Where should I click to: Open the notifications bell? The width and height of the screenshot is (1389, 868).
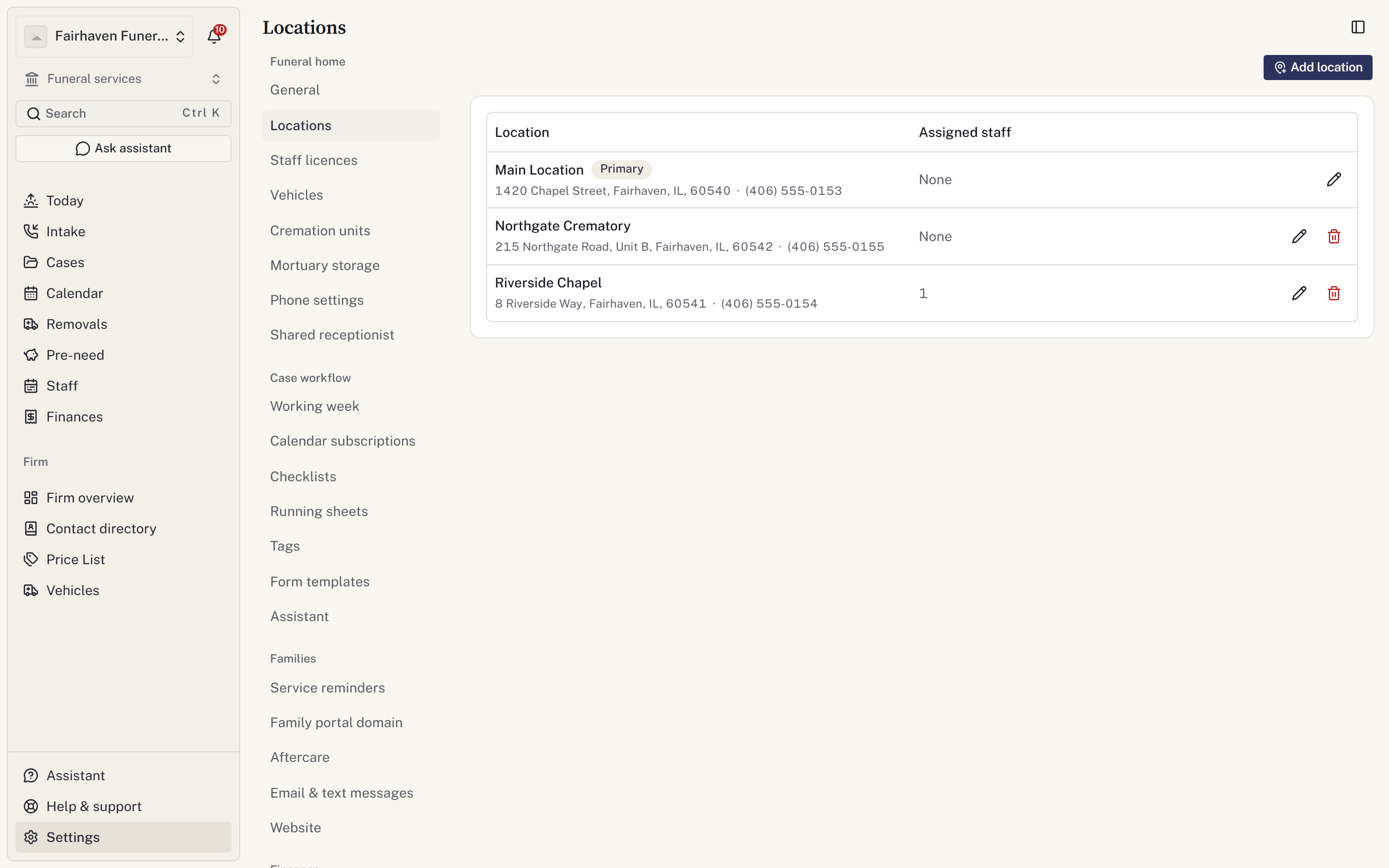tap(214, 36)
